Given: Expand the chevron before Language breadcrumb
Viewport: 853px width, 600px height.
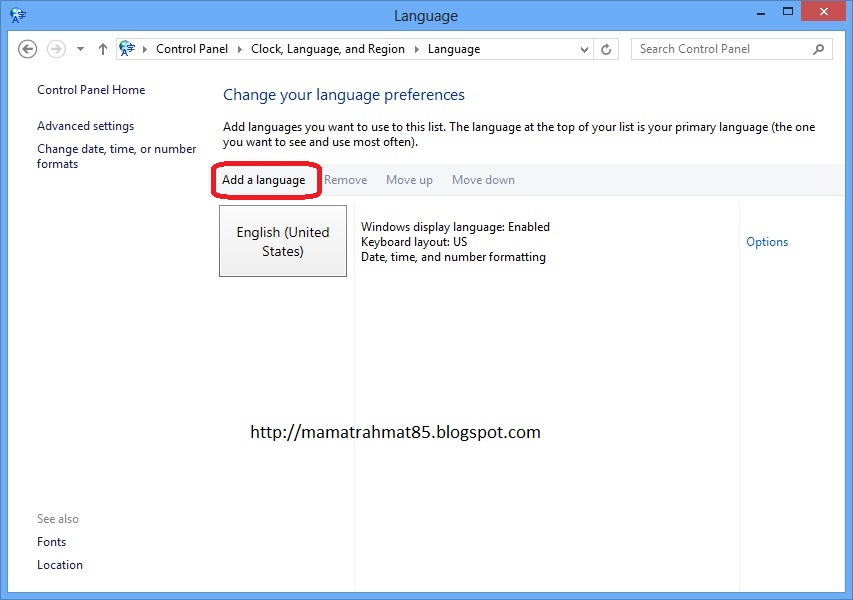Looking at the screenshot, I should (417, 50).
